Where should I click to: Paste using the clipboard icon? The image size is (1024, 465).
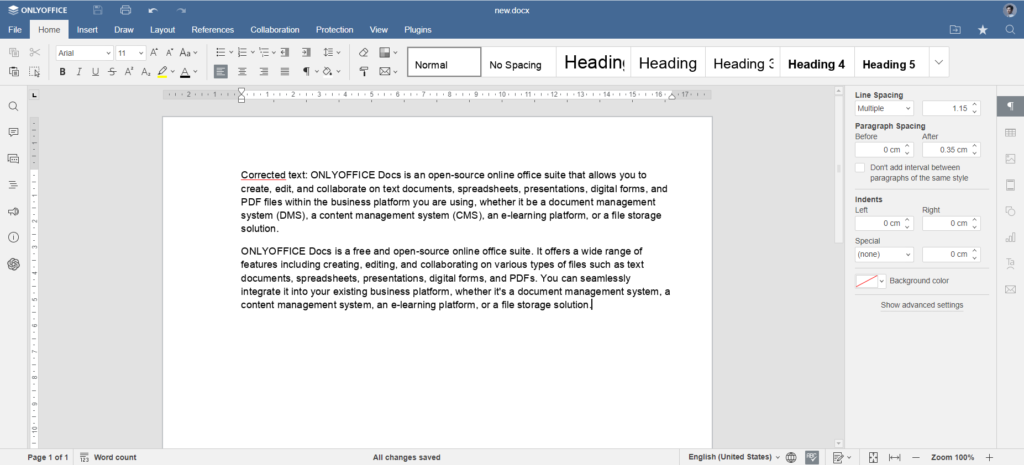pos(14,71)
